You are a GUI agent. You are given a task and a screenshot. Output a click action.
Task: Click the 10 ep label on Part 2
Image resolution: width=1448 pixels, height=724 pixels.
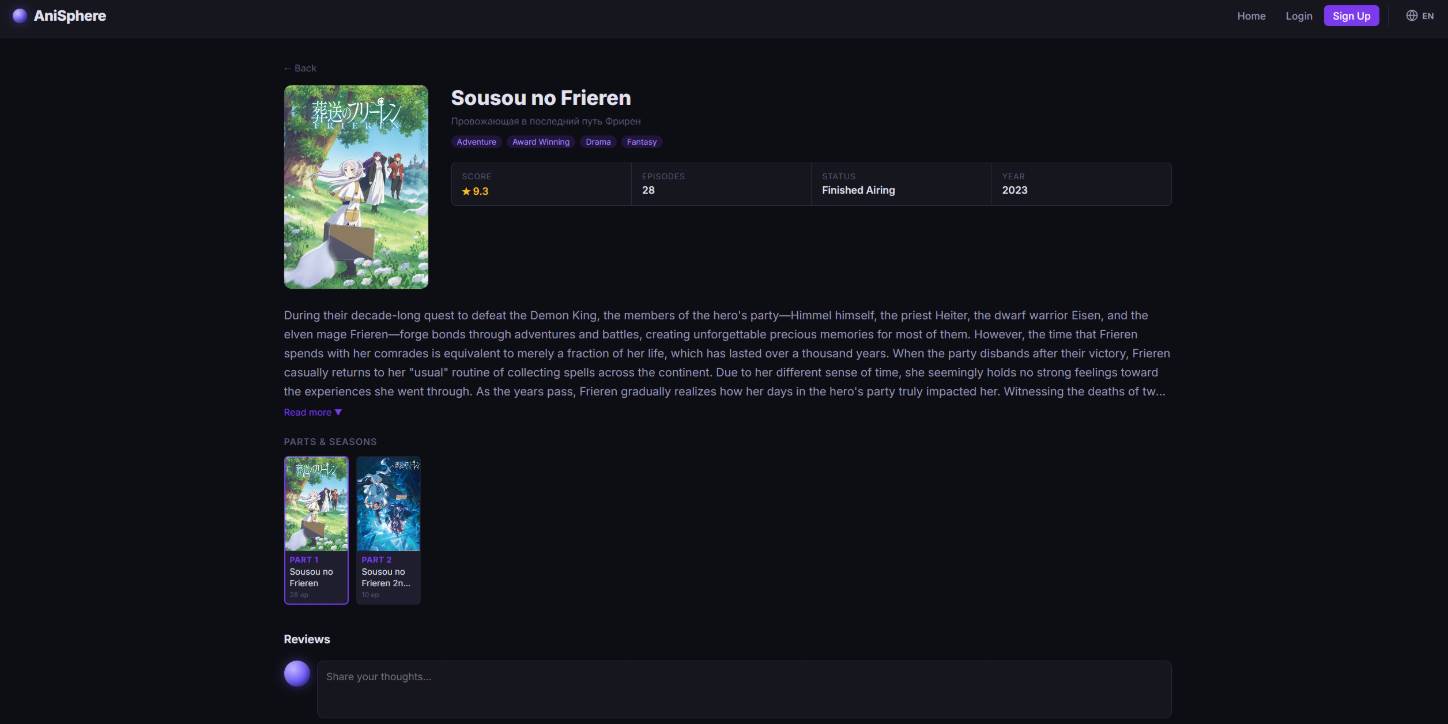(x=371, y=595)
